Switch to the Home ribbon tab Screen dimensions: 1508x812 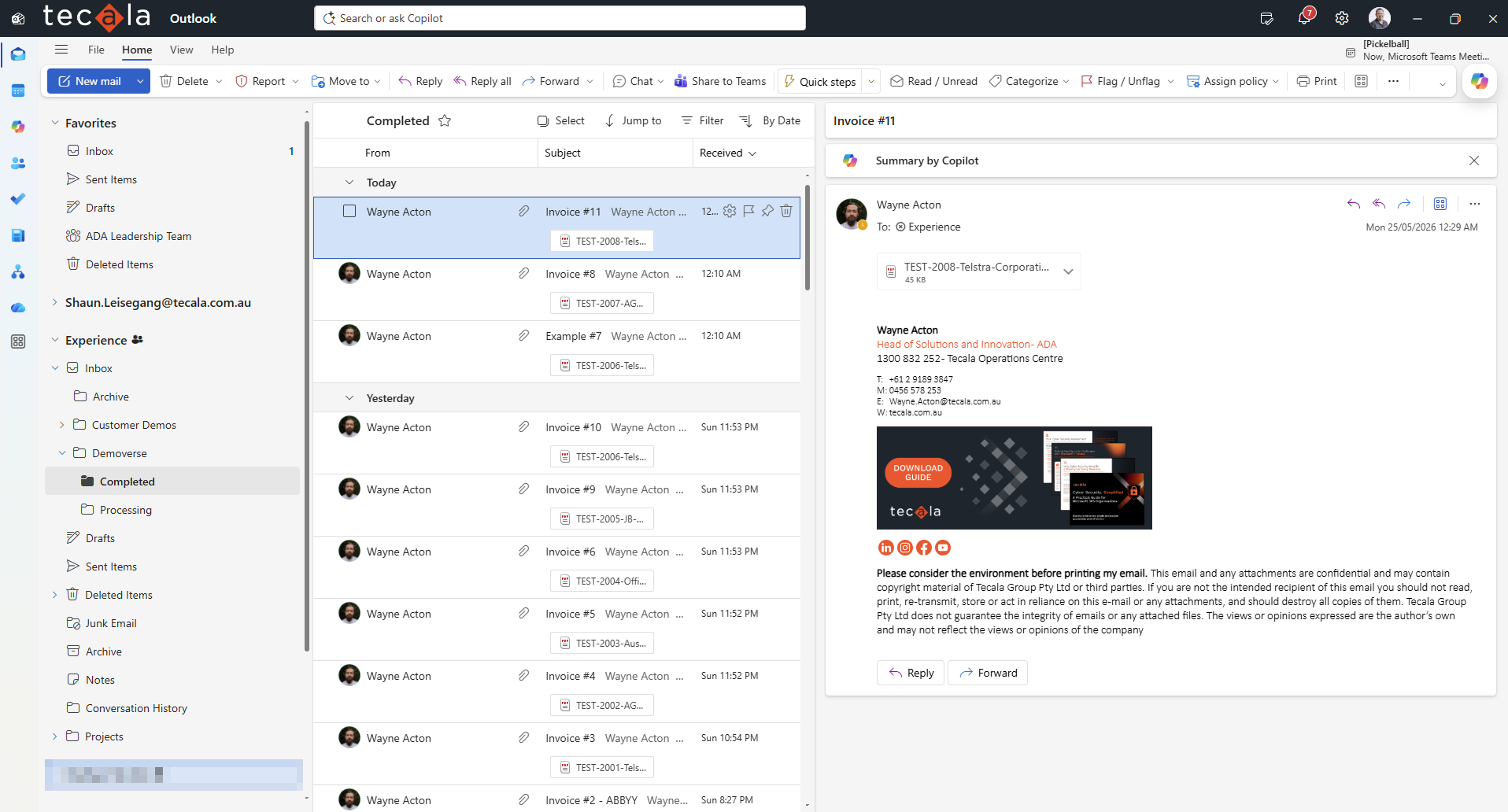137,50
